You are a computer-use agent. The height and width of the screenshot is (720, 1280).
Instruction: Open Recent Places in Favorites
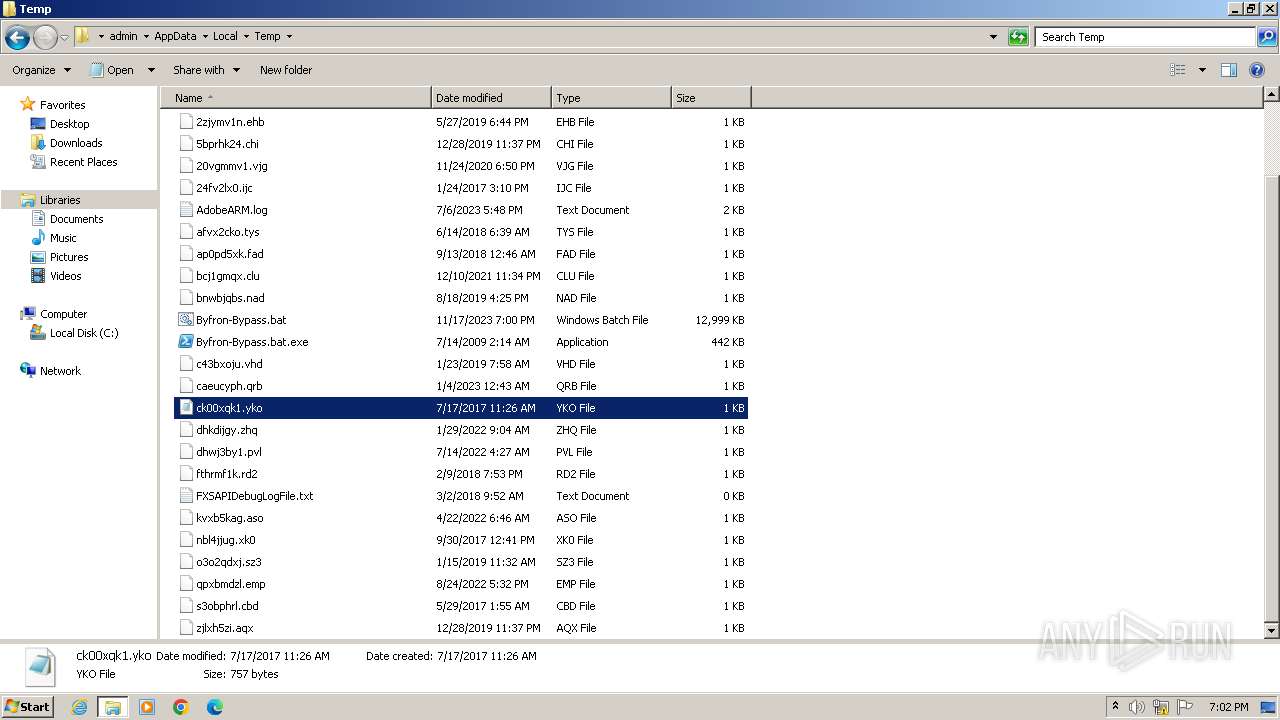[83, 162]
